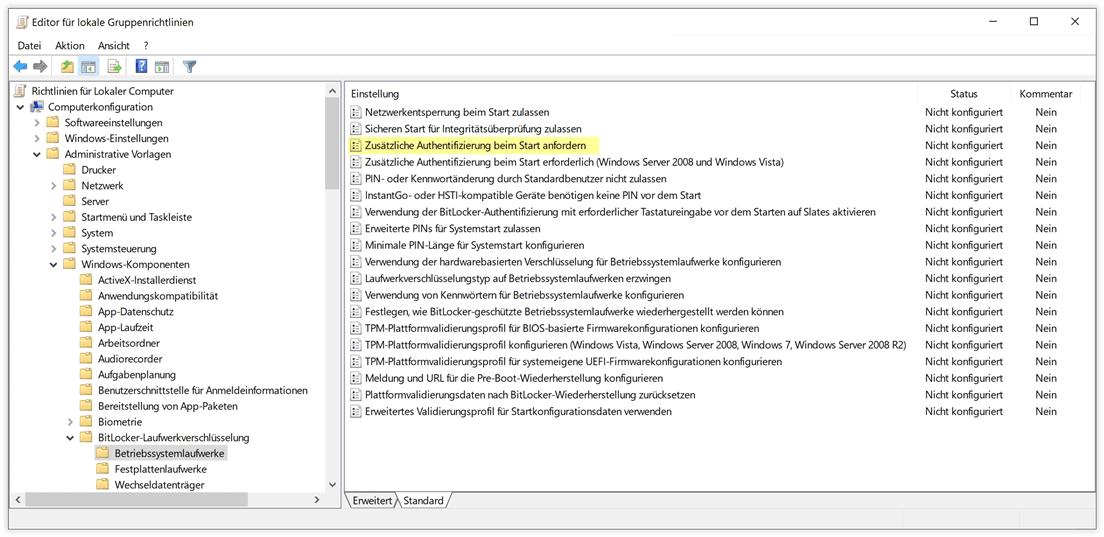Select Zusätzliche Authentifizierung beim Start anfordern
This screenshot has width=1104, height=537.
475,145
